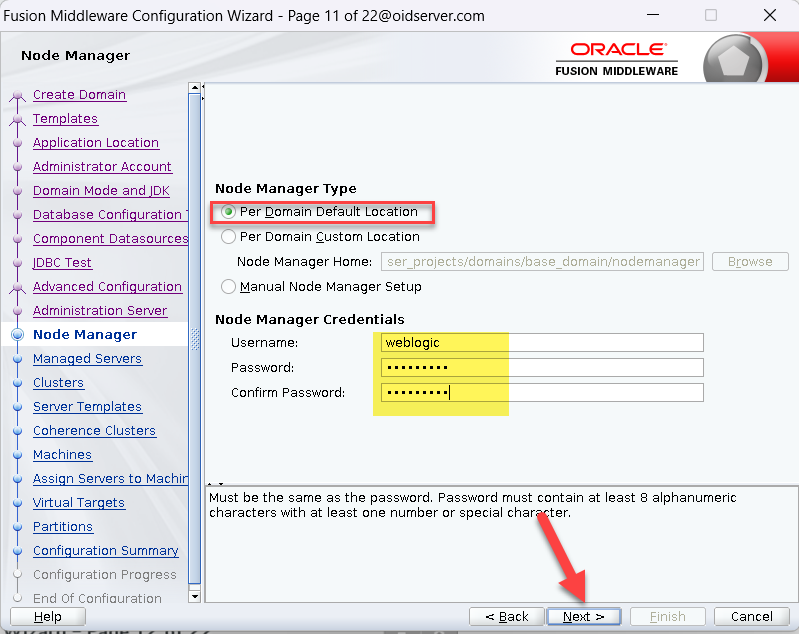Choose Per Domain Custom Location option
The height and width of the screenshot is (634, 799).
point(229,237)
